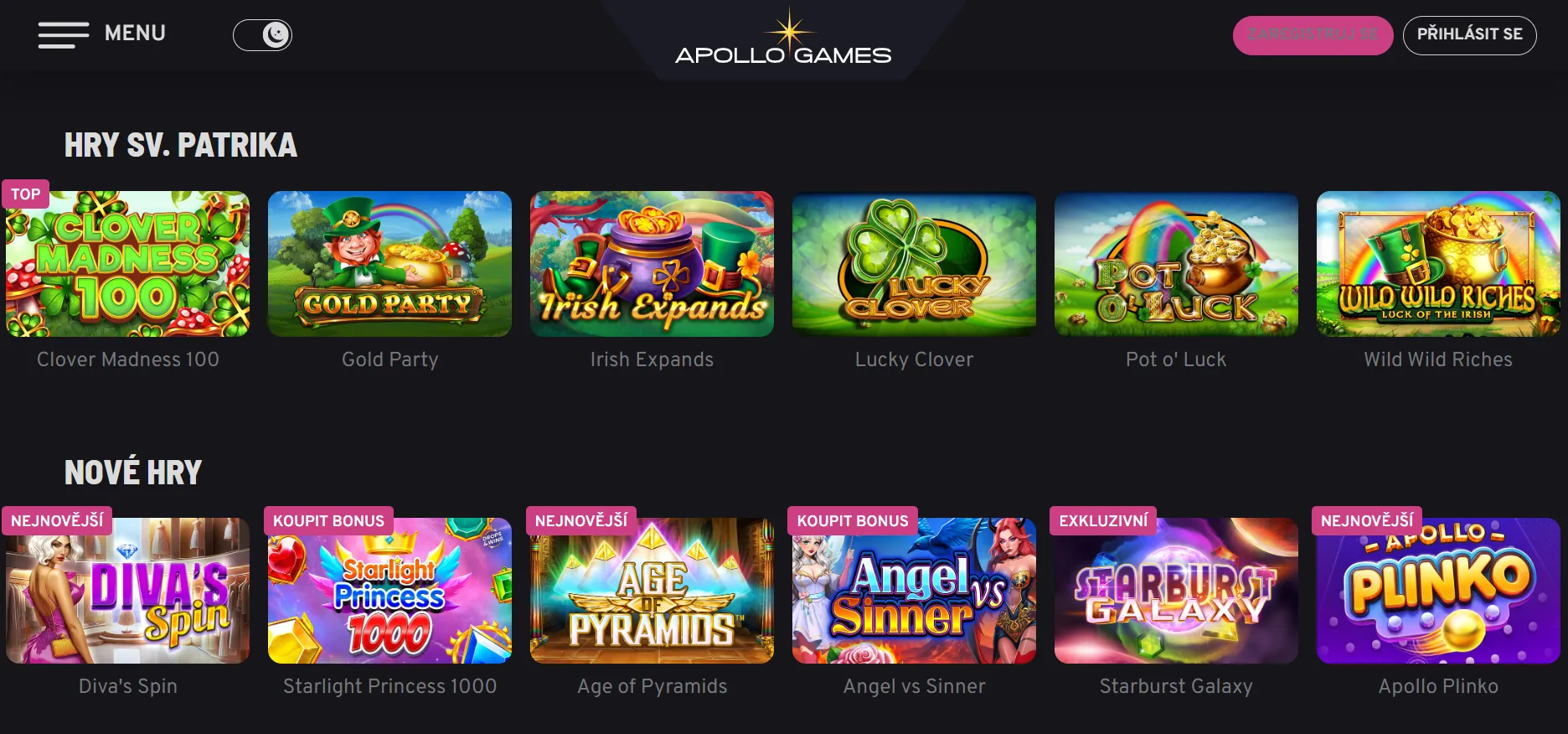Click the pink Zaregistruj se button

1313,35
